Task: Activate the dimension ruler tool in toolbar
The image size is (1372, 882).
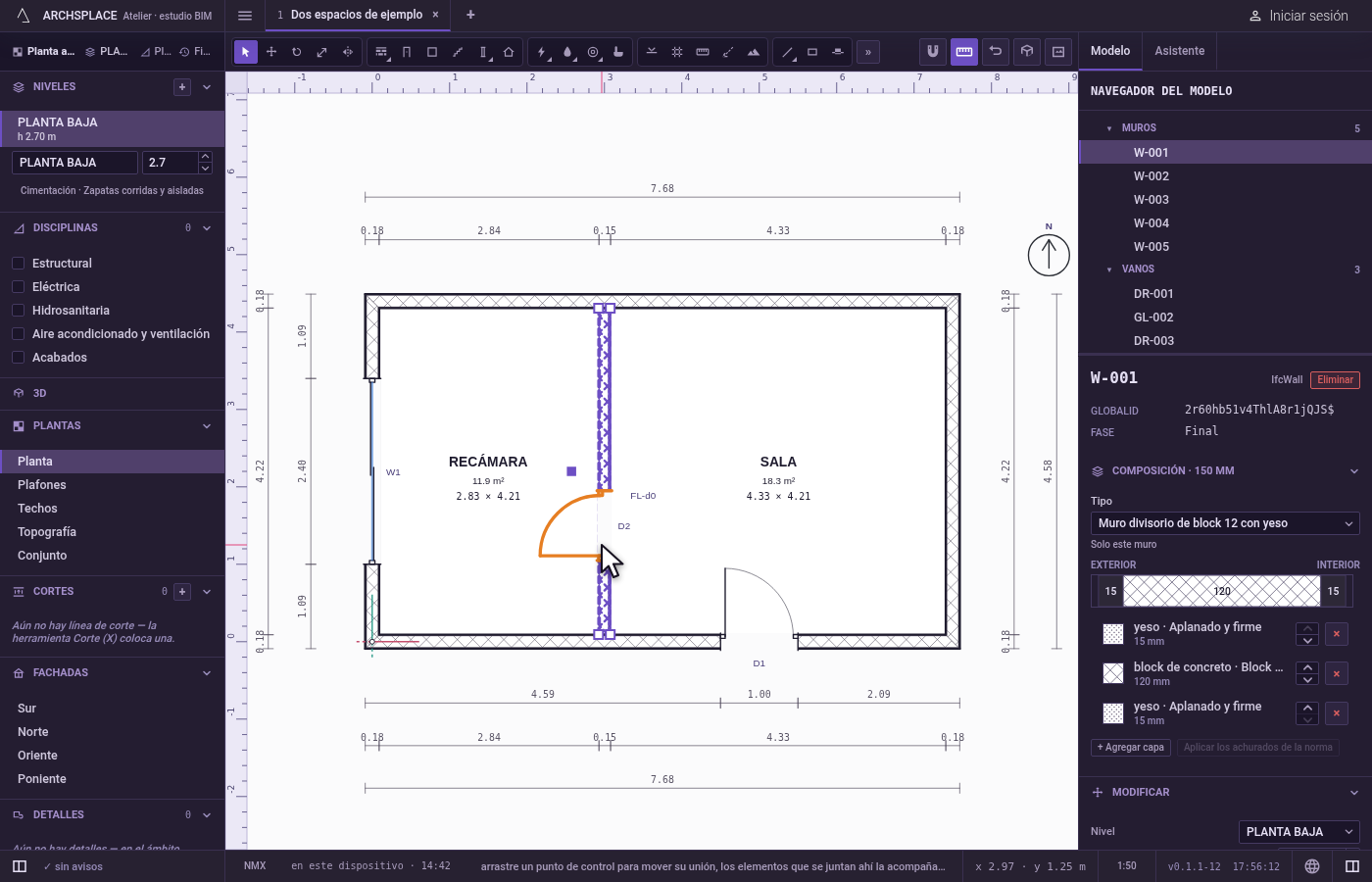Action: tap(703, 52)
